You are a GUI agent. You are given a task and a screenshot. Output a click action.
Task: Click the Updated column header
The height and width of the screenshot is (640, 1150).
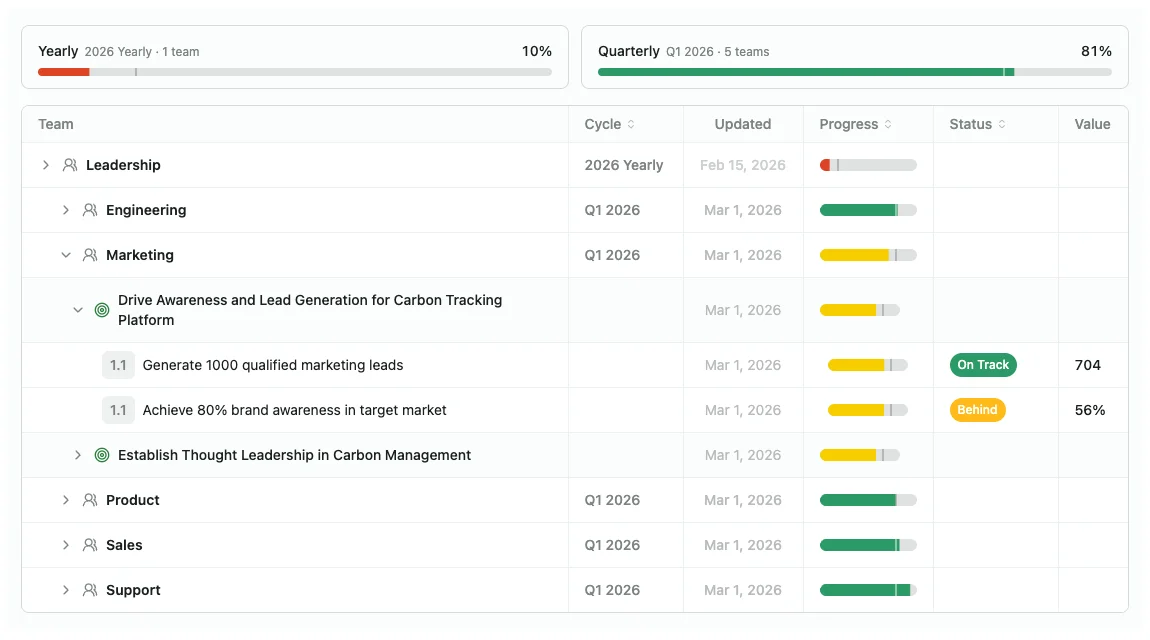pyautogui.click(x=743, y=125)
